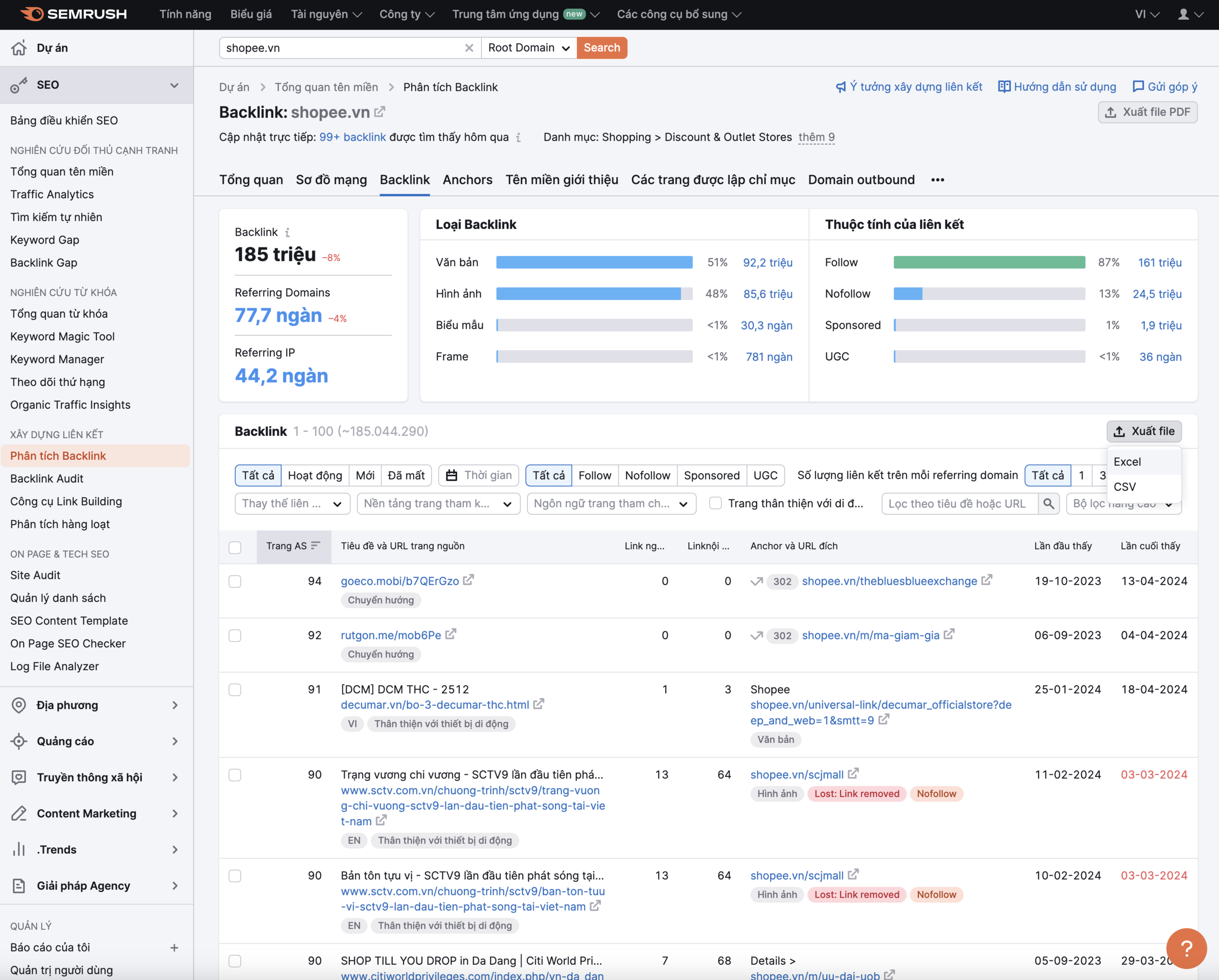Click the .Trends bar chart icon
The height and width of the screenshot is (980, 1219).
[19, 849]
